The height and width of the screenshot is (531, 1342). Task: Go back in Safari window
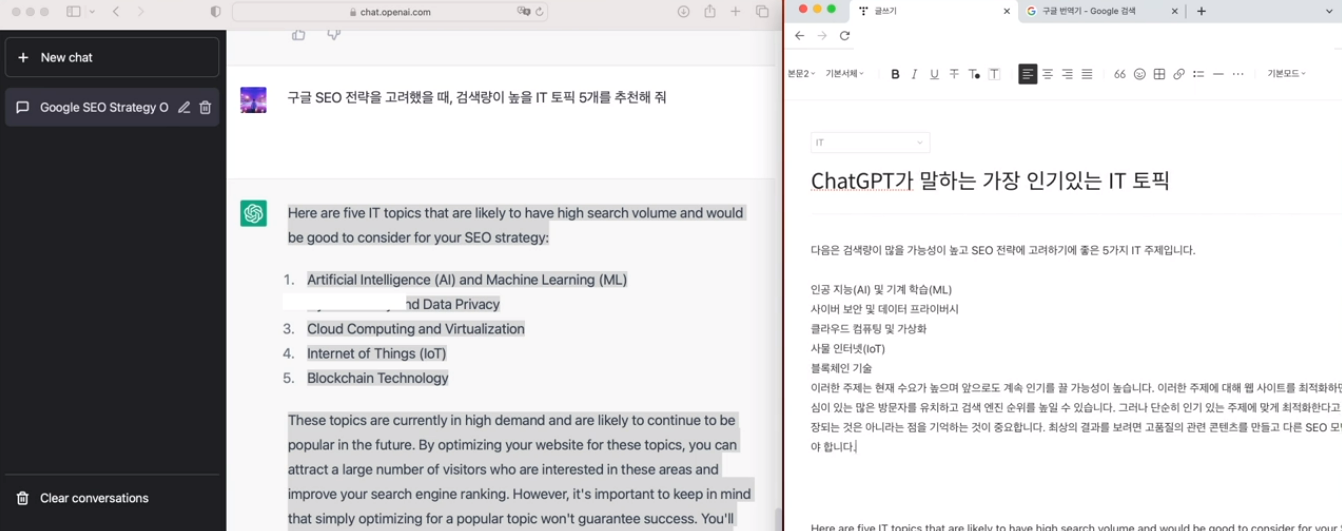coord(116,12)
